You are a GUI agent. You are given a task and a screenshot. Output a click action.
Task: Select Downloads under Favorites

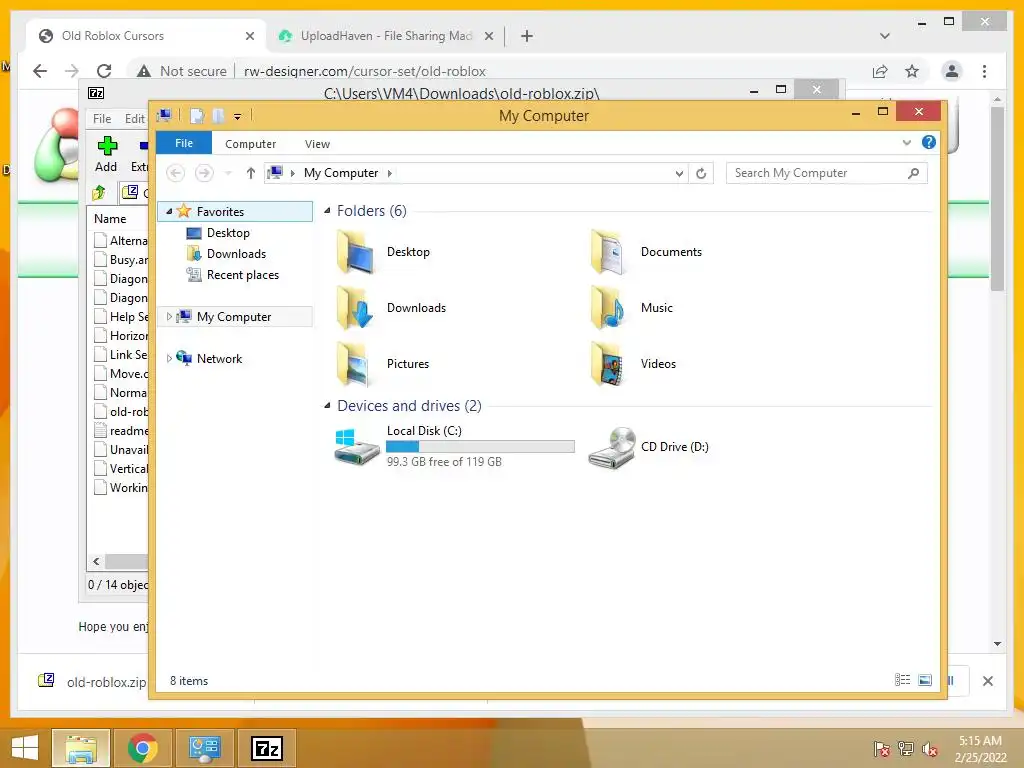(x=236, y=254)
